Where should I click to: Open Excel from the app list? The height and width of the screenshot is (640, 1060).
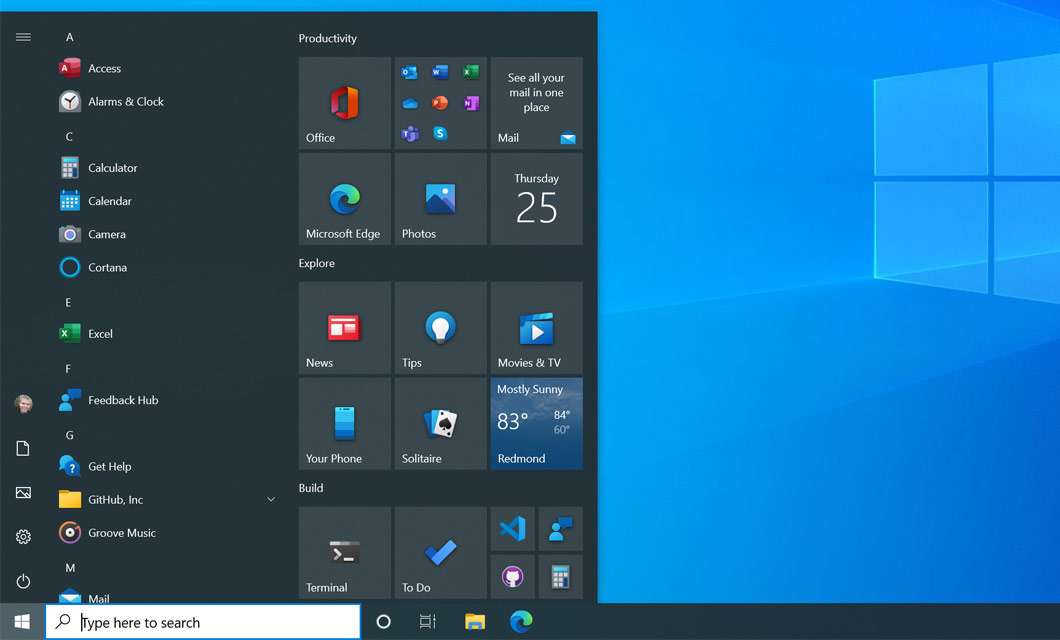(100, 334)
